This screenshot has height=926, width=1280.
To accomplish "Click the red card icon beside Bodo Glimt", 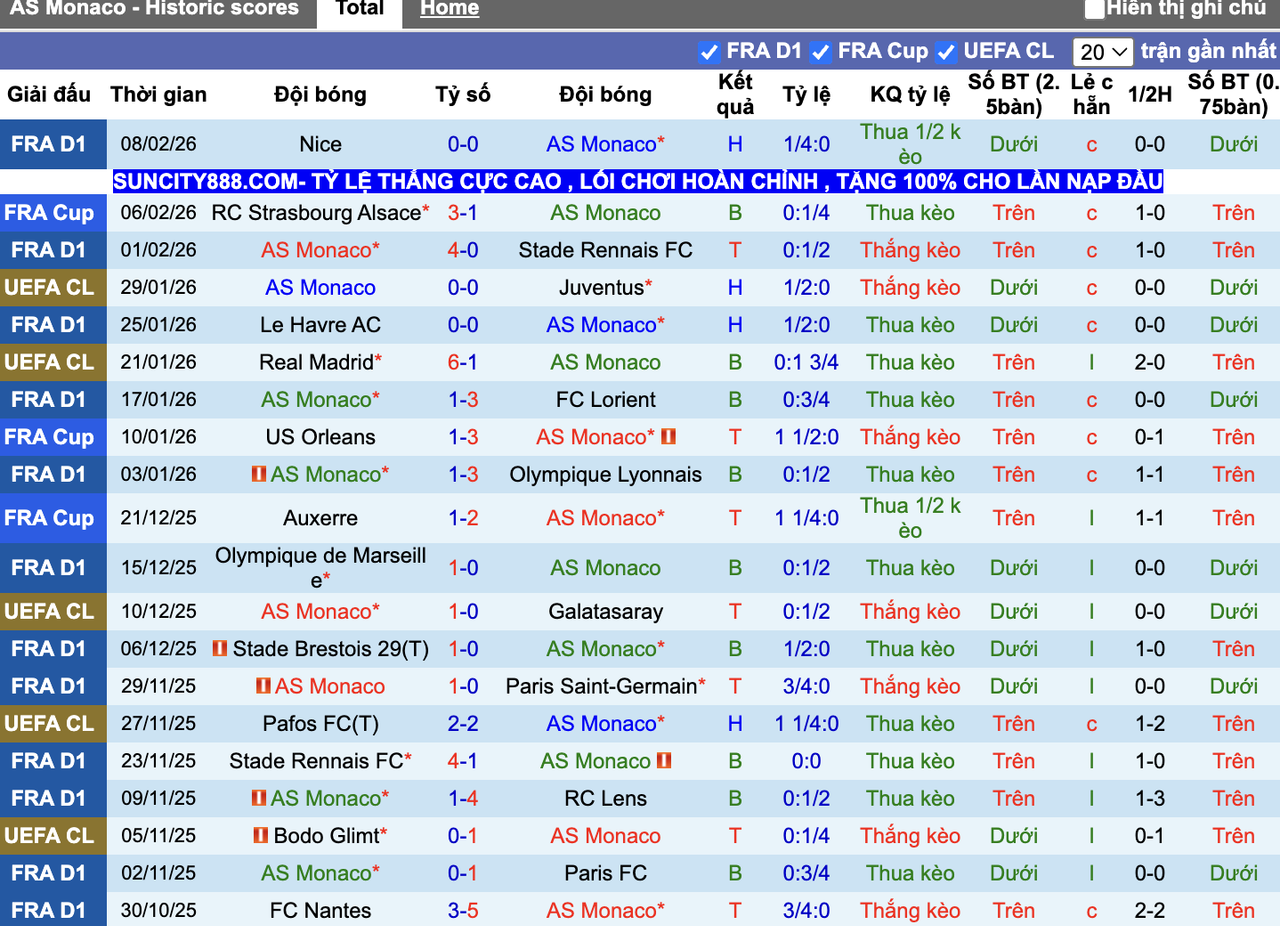I will (x=261, y=835).
